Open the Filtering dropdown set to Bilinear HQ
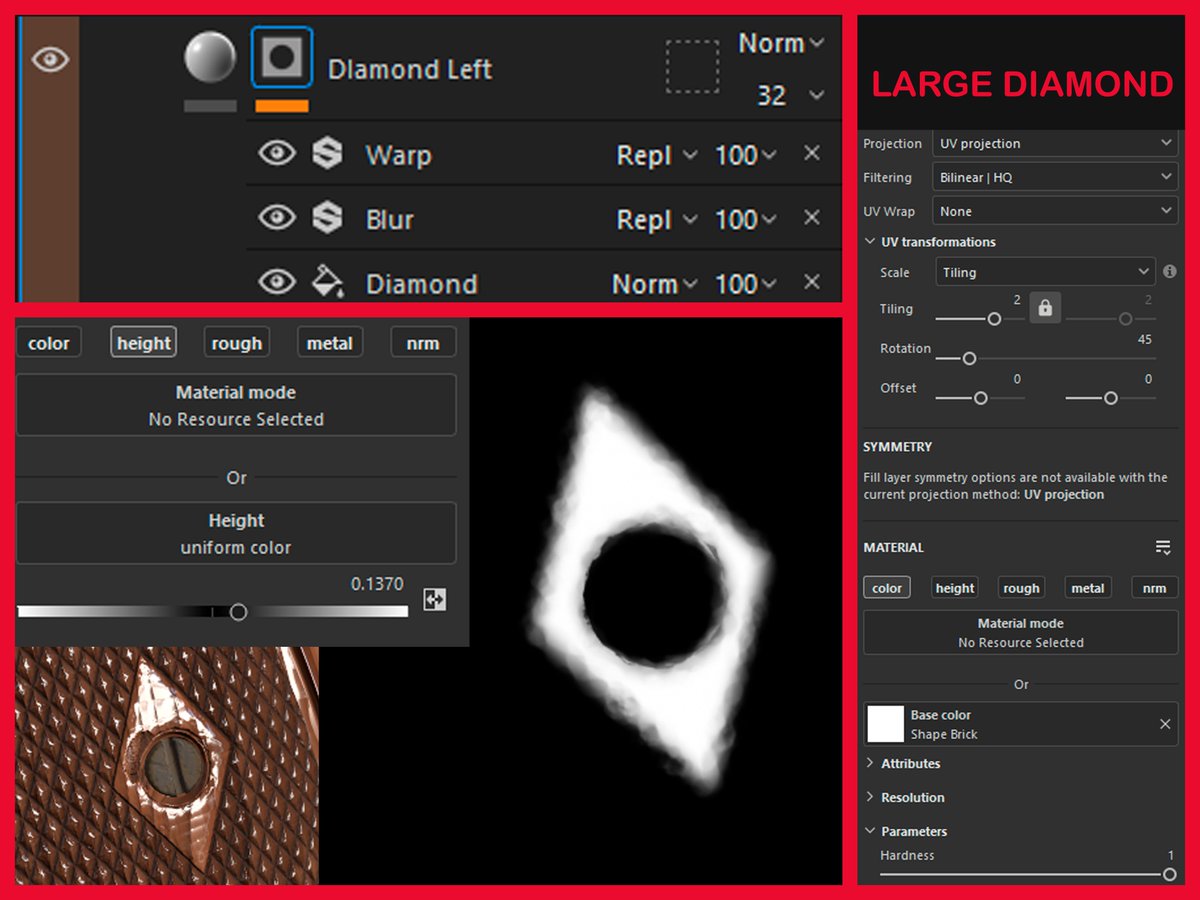 click(x=1055, y=177)
